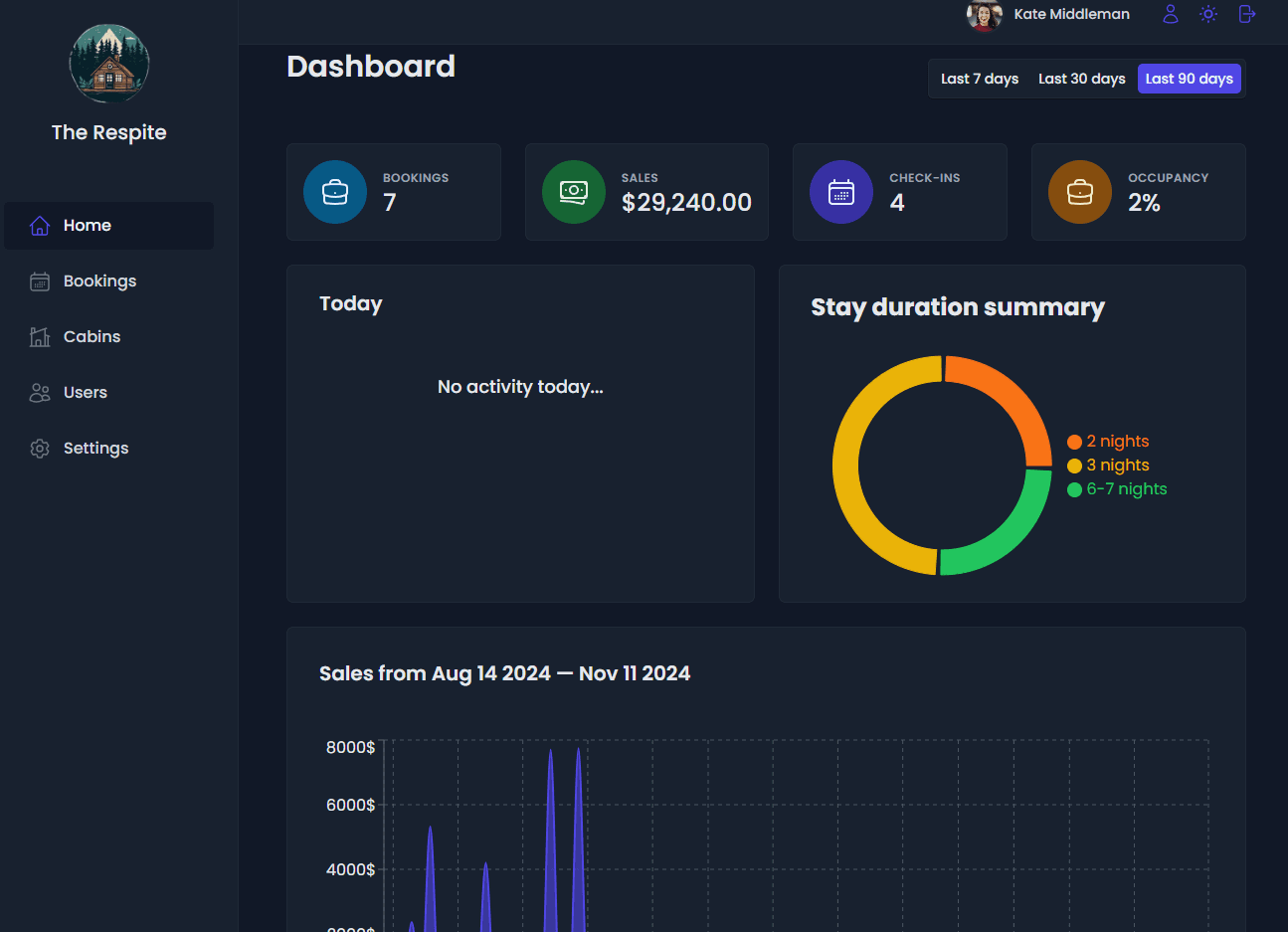Toggle the 3 nights legend entry
Screen dimensions: 1288x932
click(x=1108, y=465)
